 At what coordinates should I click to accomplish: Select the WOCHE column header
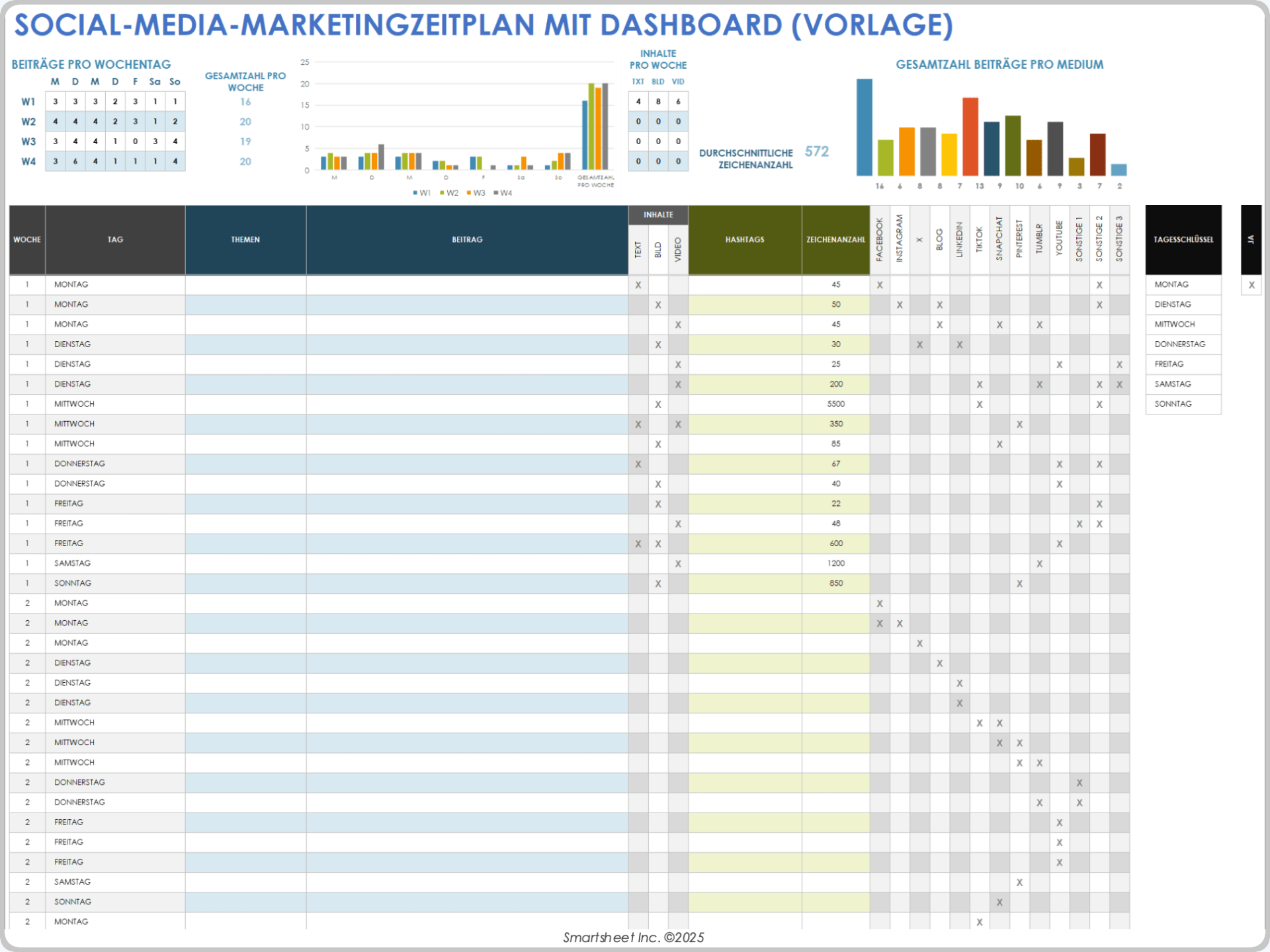[x=27, y=239]
